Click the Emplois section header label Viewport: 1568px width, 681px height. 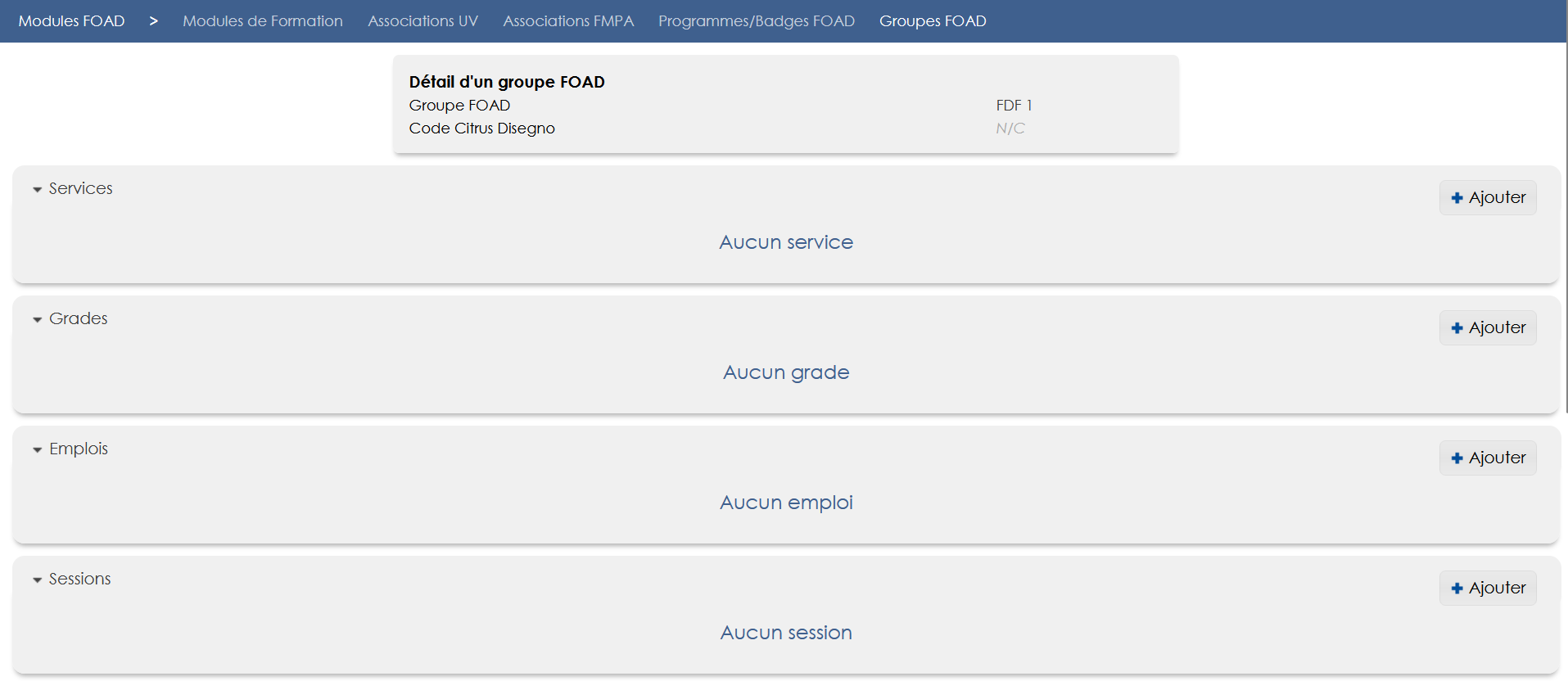78,449
